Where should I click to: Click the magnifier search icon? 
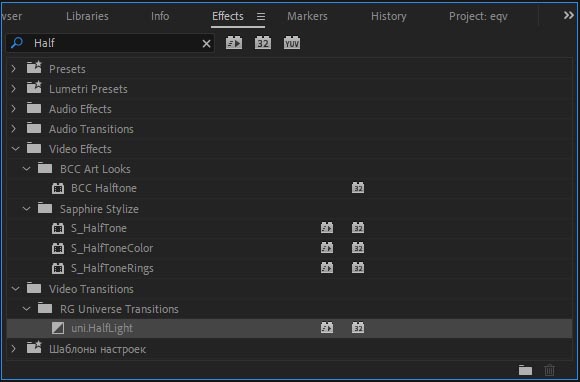(17, 43)
